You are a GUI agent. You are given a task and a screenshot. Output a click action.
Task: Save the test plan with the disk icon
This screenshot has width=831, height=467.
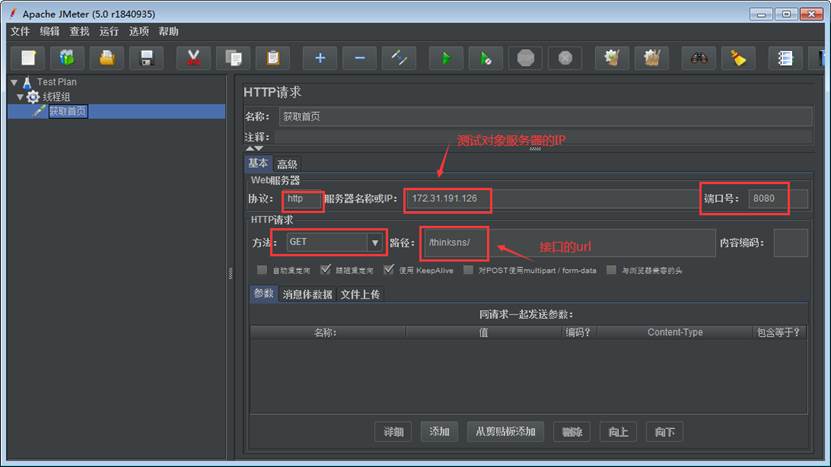tap(147, 58)
